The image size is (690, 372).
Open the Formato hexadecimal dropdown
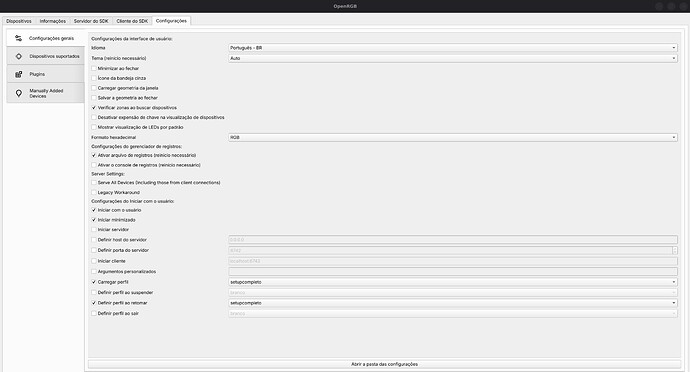point(453,137)
